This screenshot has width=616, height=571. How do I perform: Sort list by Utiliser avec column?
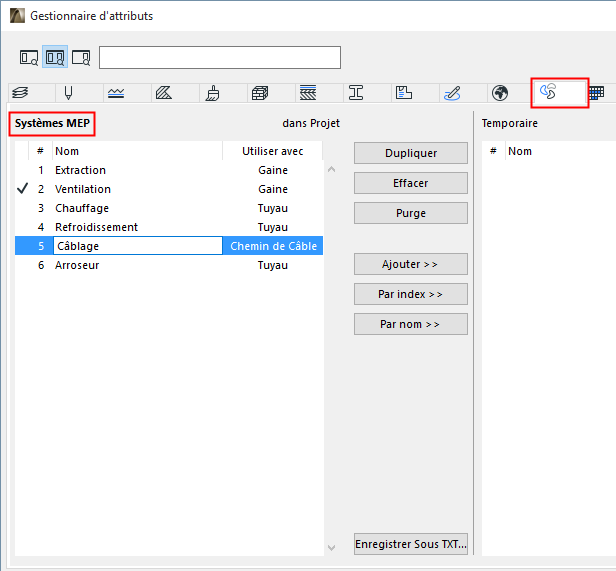tap(273, 151)
